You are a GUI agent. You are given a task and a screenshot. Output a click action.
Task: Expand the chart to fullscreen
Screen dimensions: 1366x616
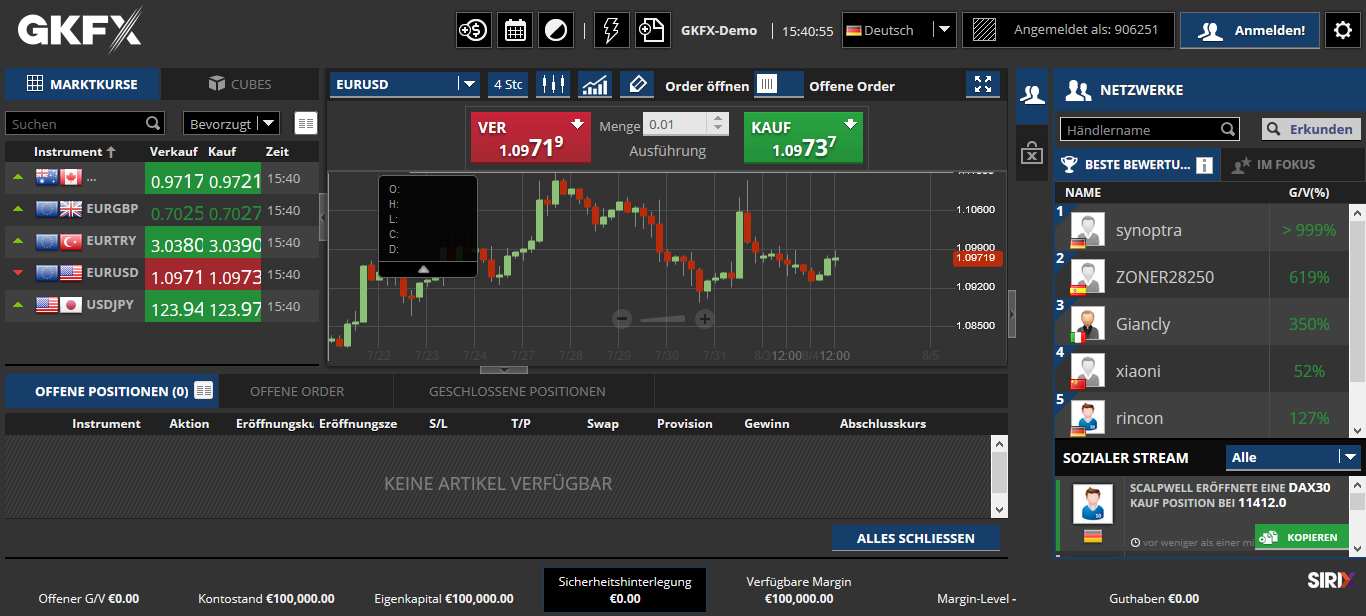983,84
